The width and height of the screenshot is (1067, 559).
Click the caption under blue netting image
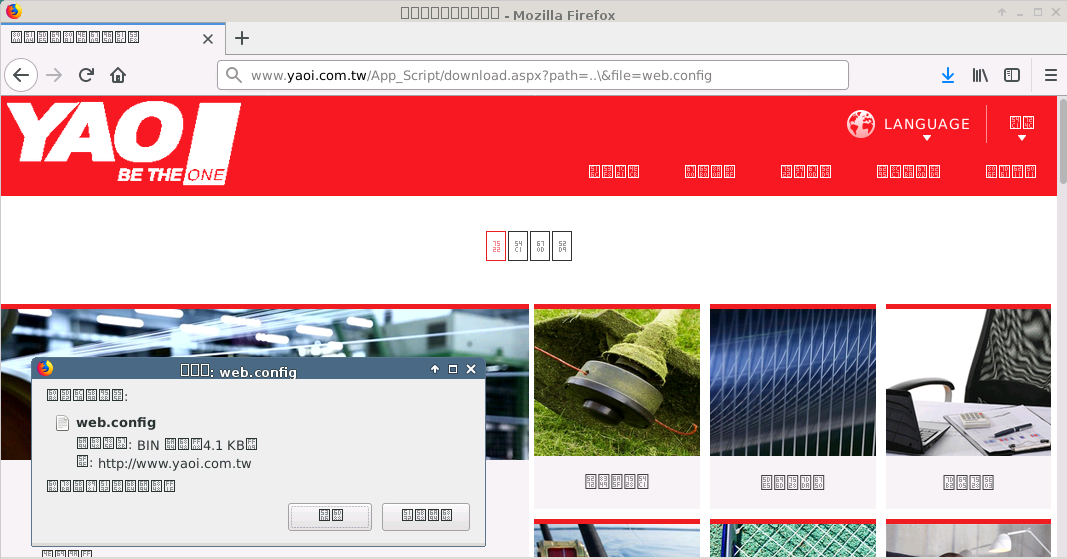(x=793, y=482)
